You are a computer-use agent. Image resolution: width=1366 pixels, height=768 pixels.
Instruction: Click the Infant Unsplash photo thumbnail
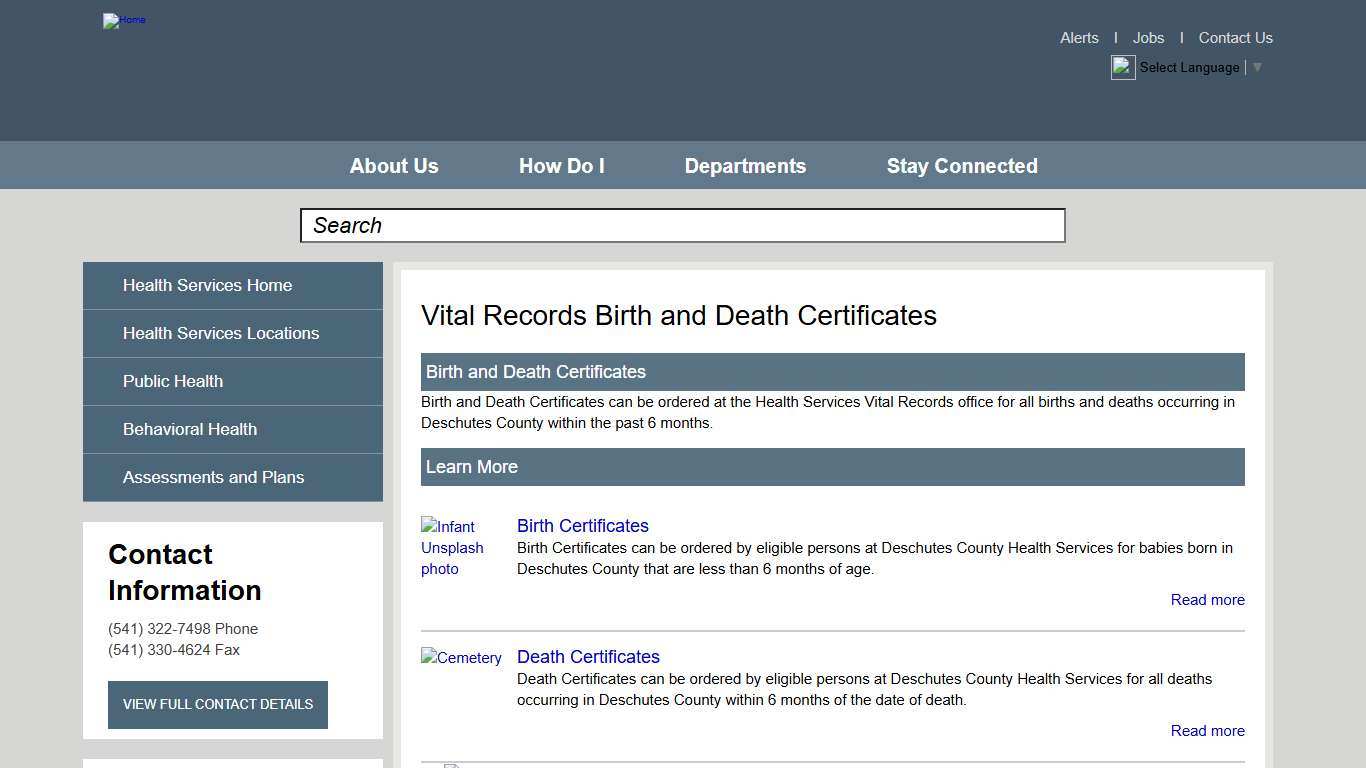[452, 548]
